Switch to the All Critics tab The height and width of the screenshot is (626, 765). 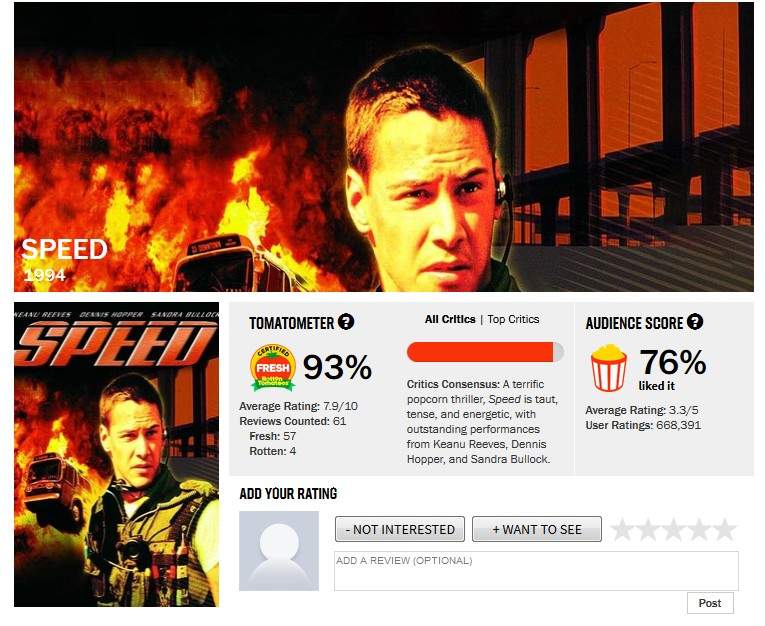point(450,319)
